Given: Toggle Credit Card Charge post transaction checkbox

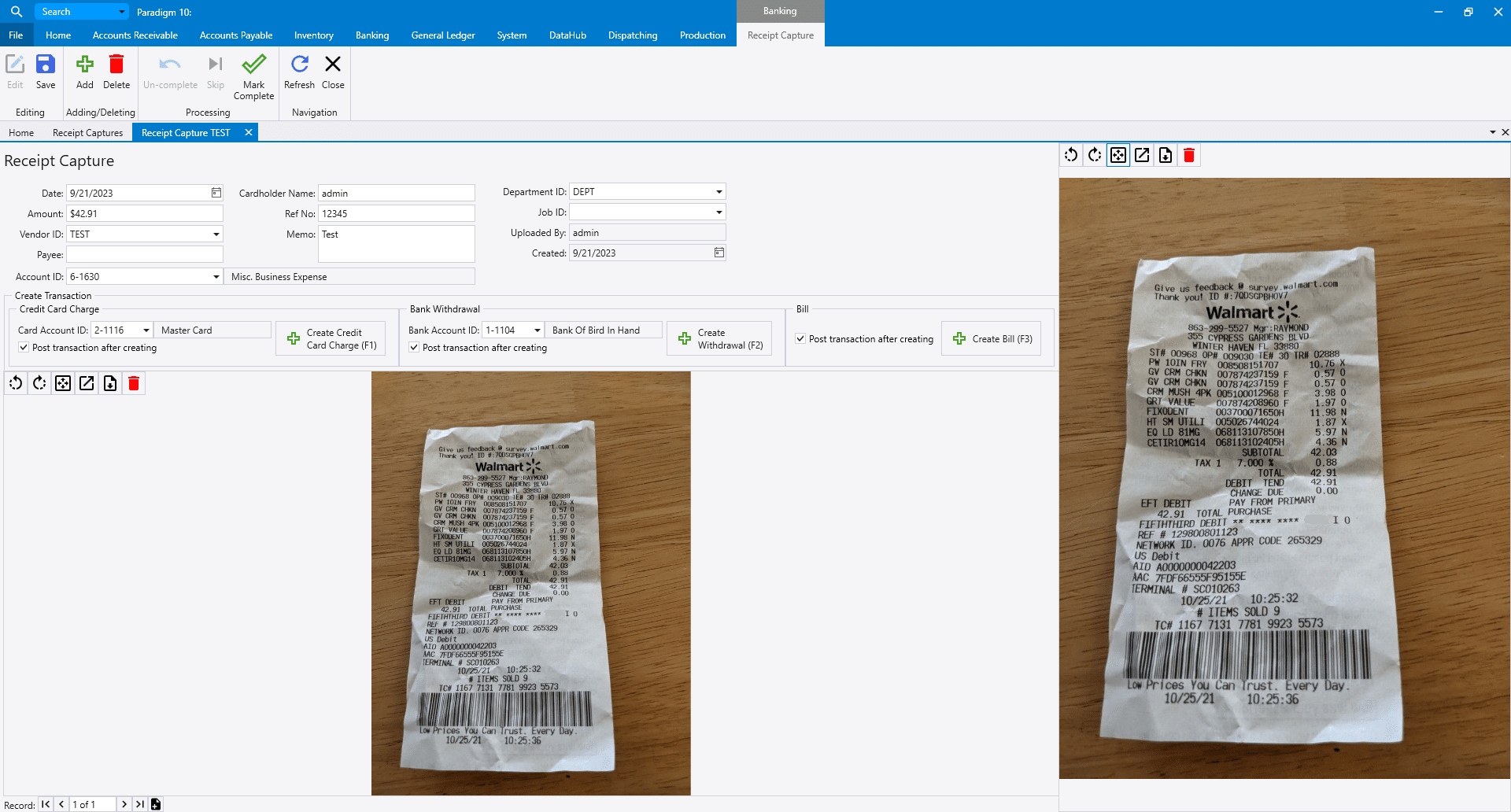Looking at the screenshot, I should point(24,348).
